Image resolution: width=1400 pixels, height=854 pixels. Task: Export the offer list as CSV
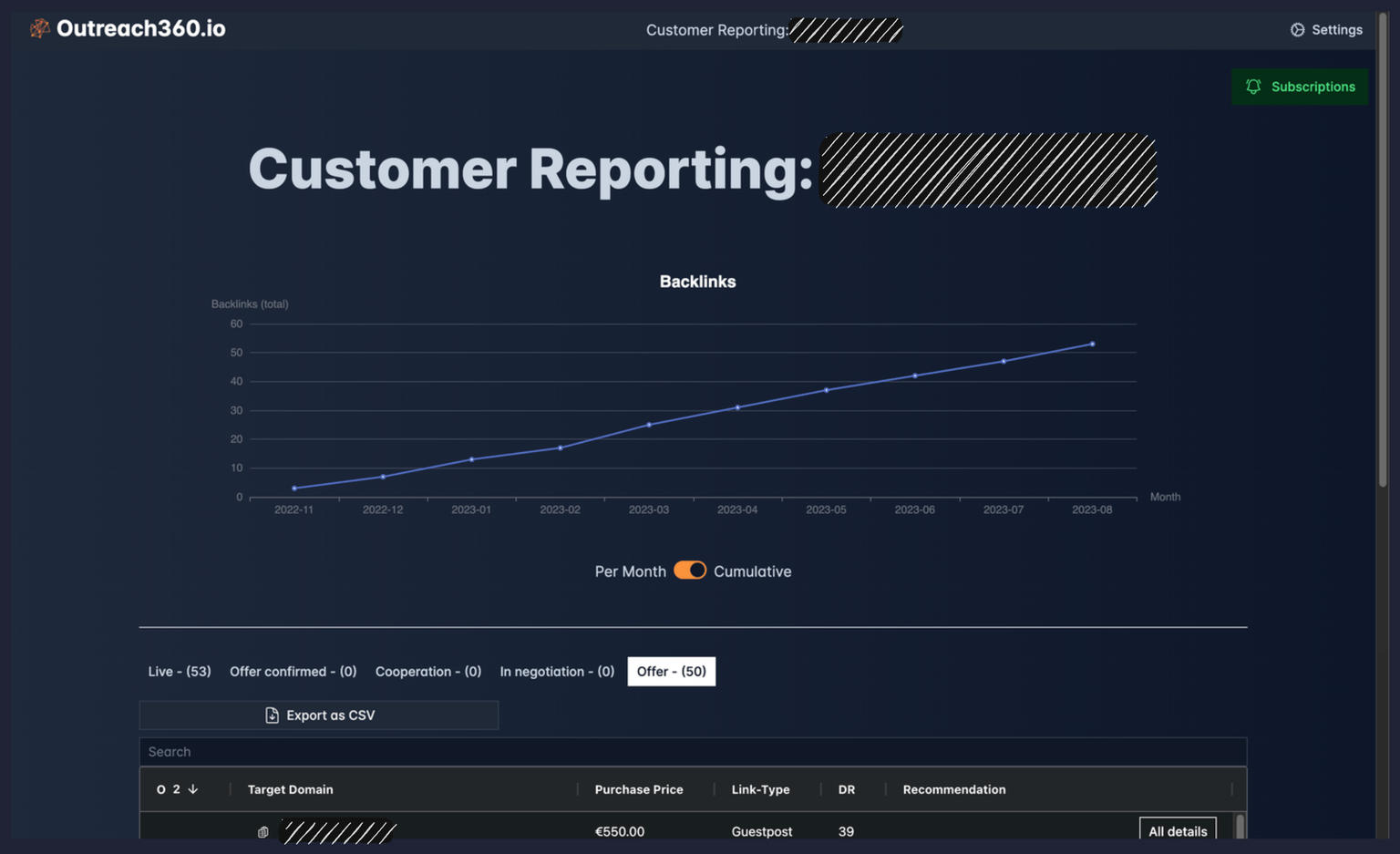click(x=319, y=715)
